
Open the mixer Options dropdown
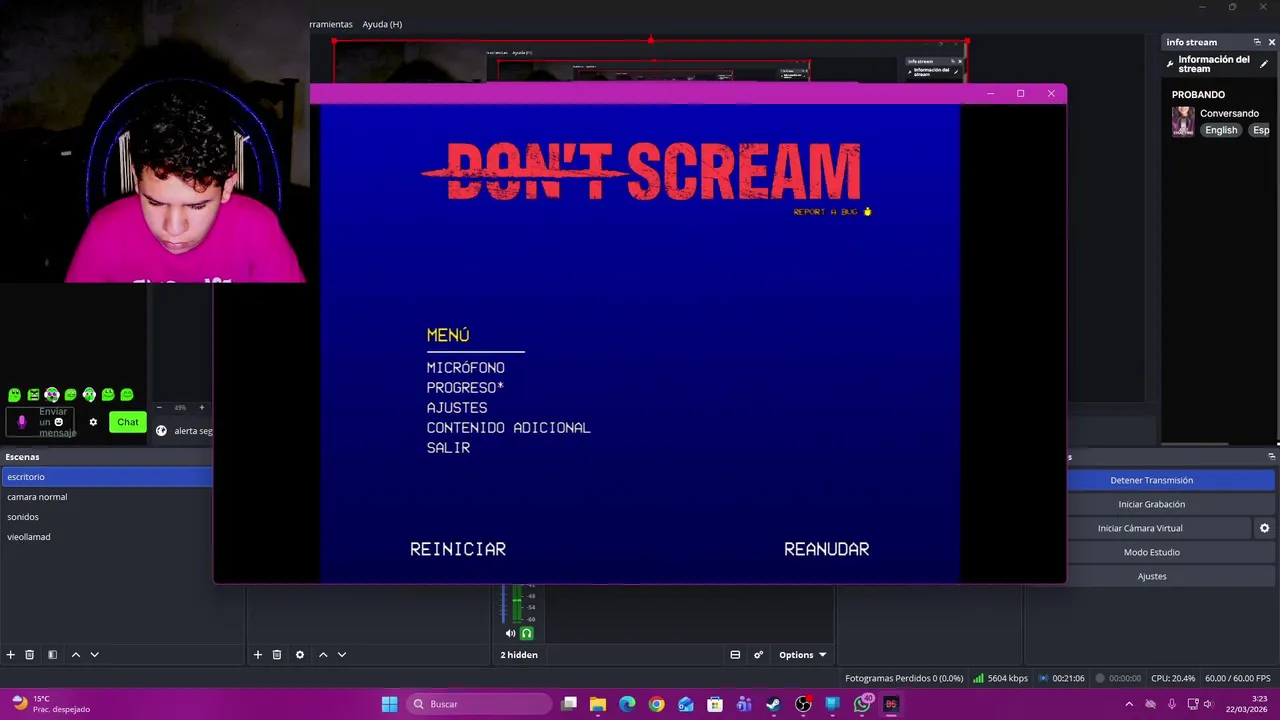coord(803,655)
